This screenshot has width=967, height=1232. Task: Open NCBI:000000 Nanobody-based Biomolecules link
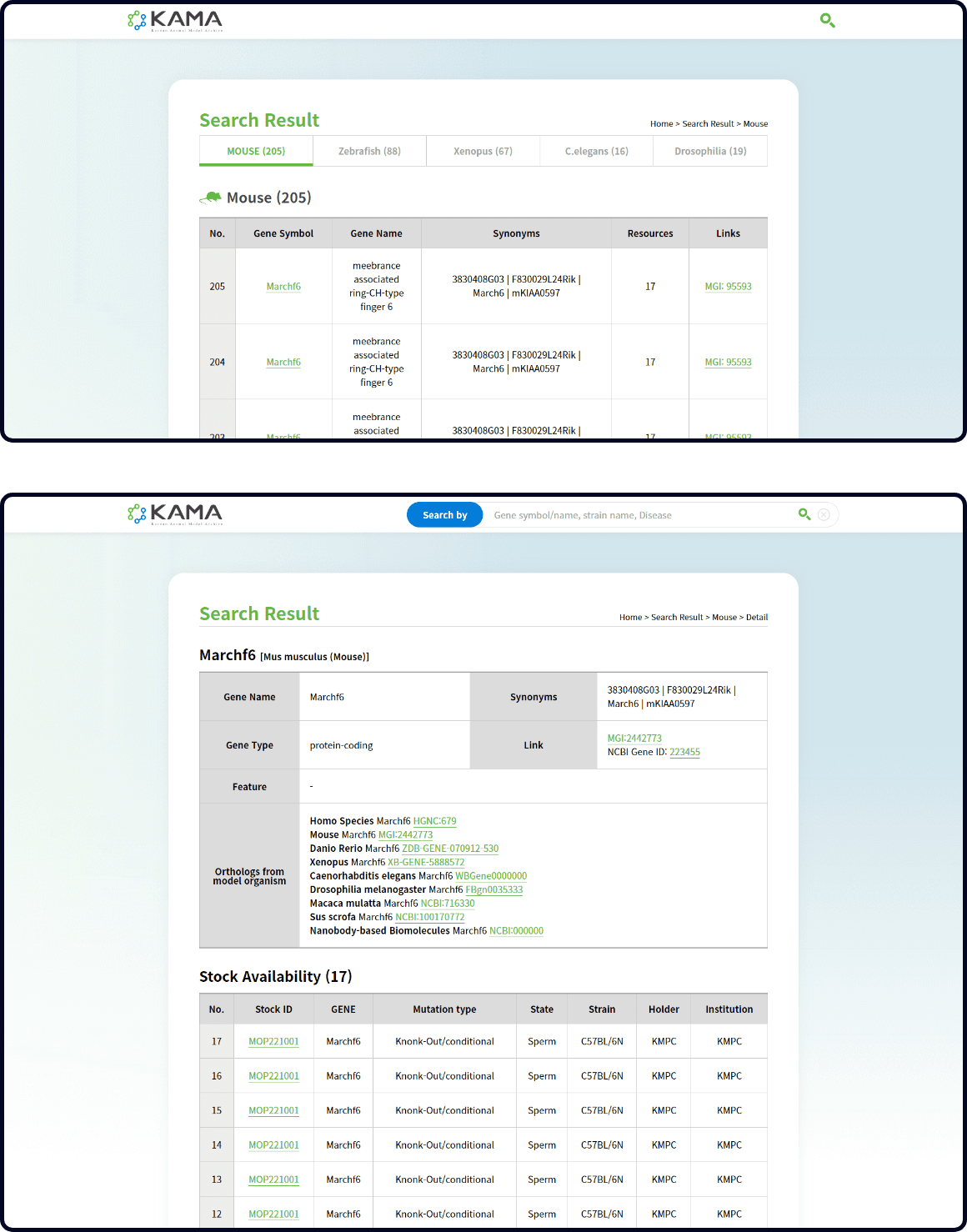[516, 930]
